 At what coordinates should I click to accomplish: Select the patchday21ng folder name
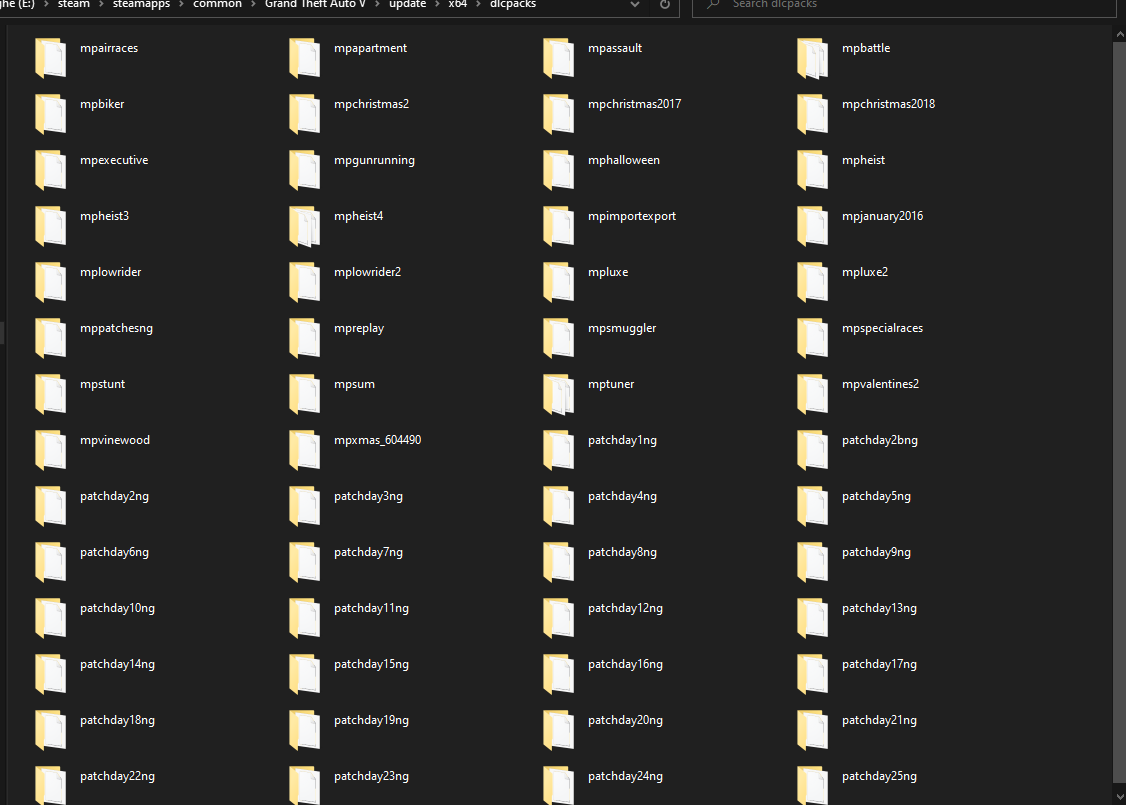click(x=879, y=720)
